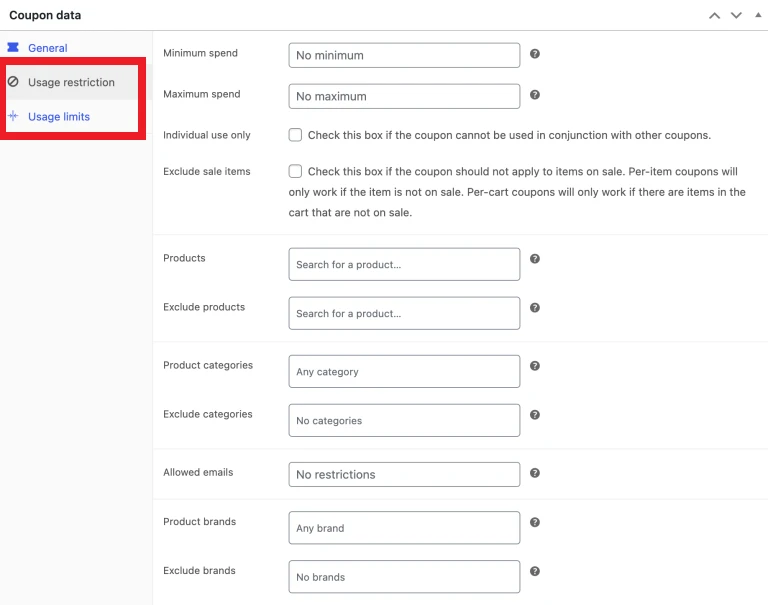Open the Product categories selector
The width and height of the screenshot is (768, 605).
click(x=404, y=372)
